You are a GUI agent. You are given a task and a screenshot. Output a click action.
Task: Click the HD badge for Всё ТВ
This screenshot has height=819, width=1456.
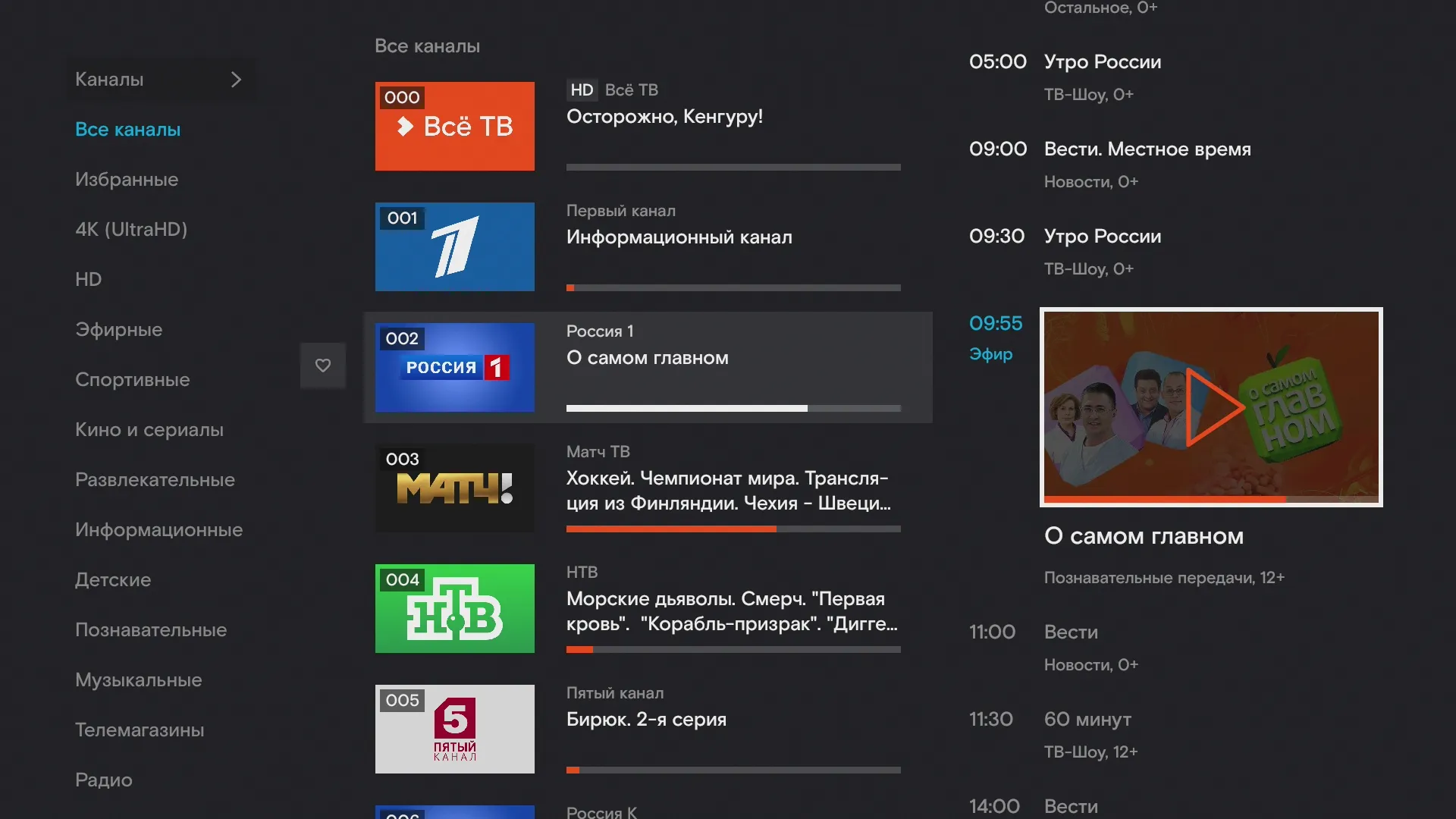[x=582, y=90]
